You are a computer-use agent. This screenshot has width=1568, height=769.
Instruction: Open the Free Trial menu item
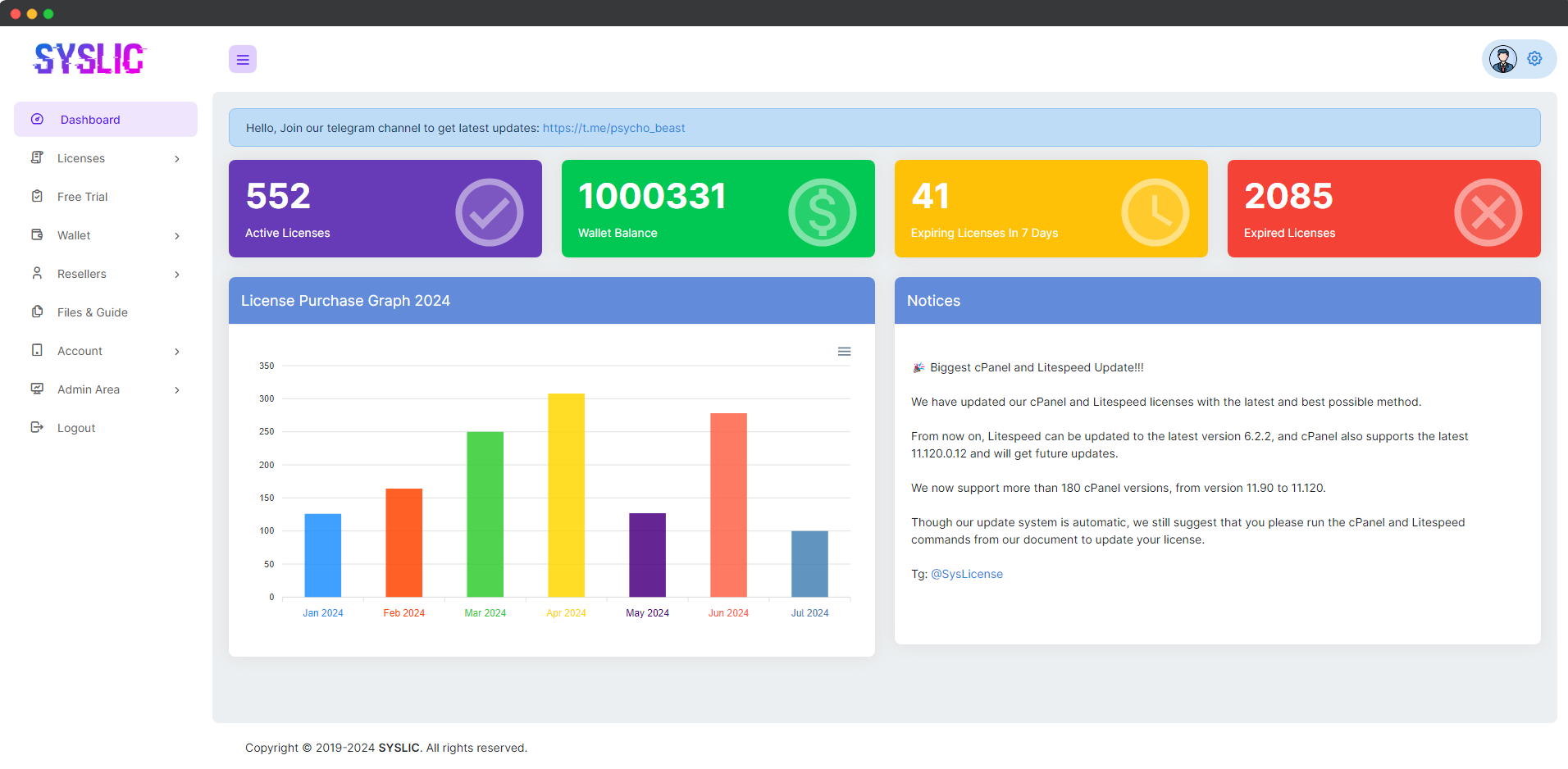(x=82, y=197)
